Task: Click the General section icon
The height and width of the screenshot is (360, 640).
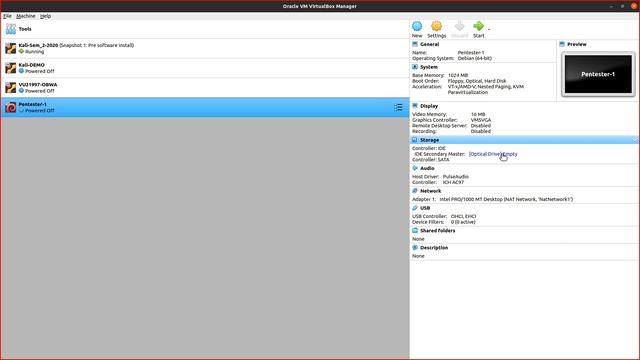Action: tap(415, 44)
